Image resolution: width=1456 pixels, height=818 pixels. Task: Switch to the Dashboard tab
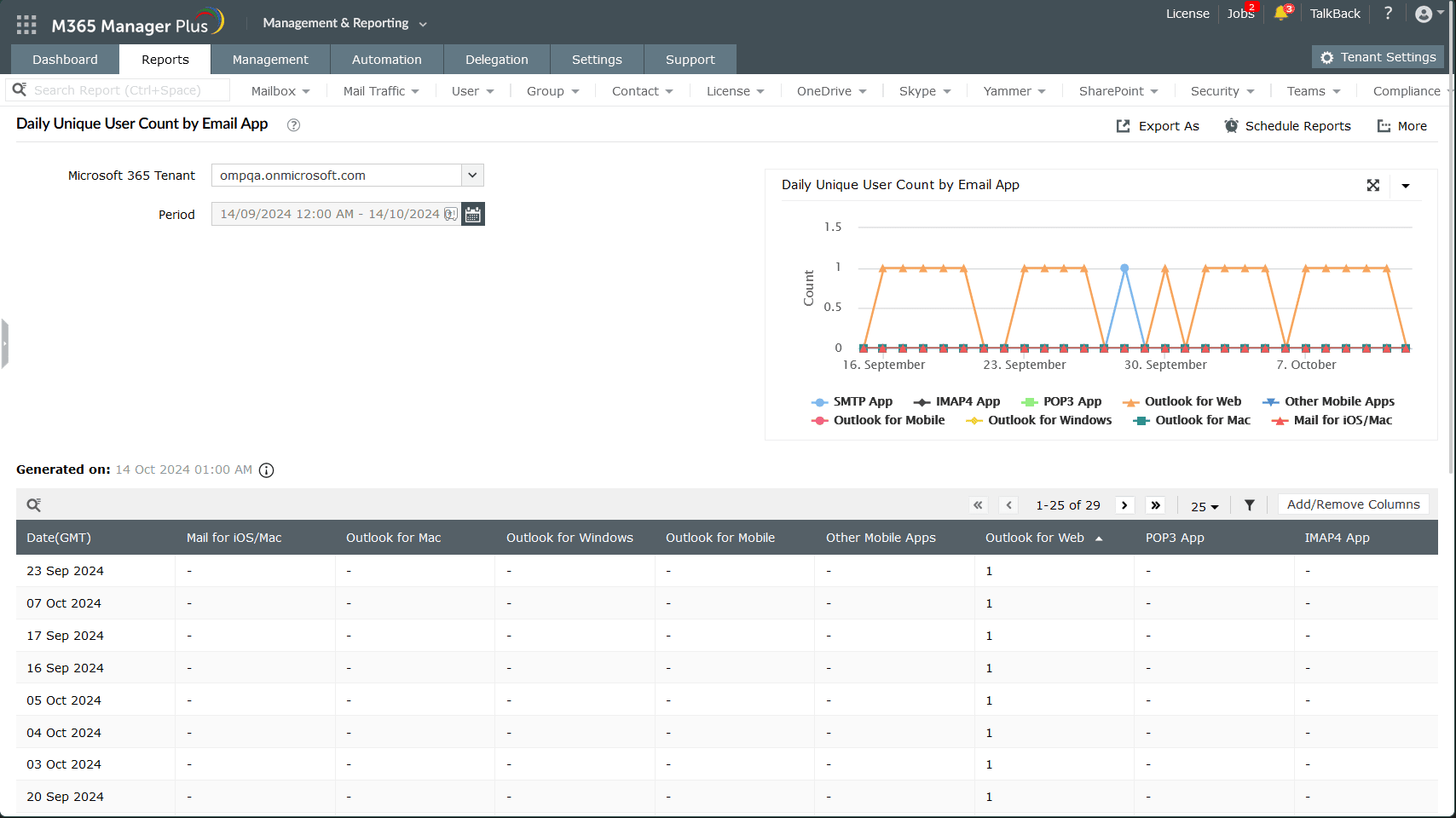[x=65, y=60]
